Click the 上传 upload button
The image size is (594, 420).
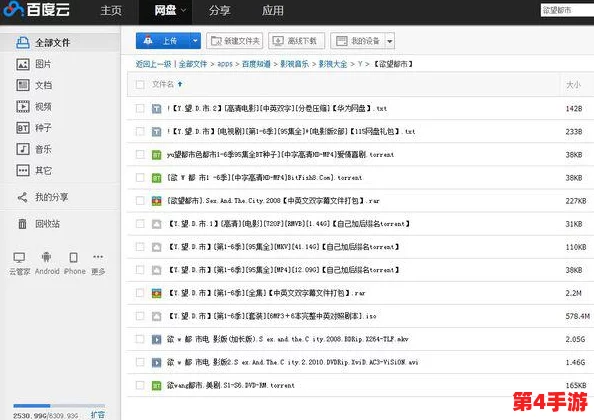click(163, 41)
